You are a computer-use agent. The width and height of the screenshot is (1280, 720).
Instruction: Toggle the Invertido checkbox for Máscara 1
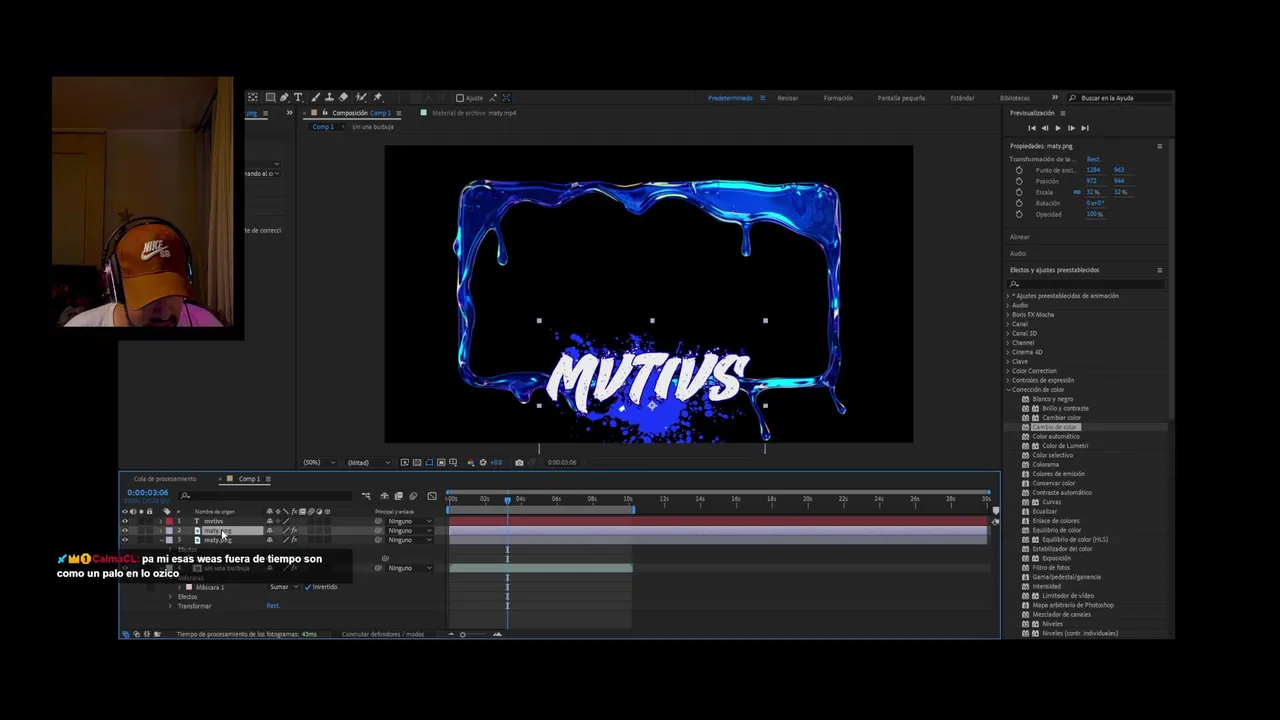tap(308, 587)
